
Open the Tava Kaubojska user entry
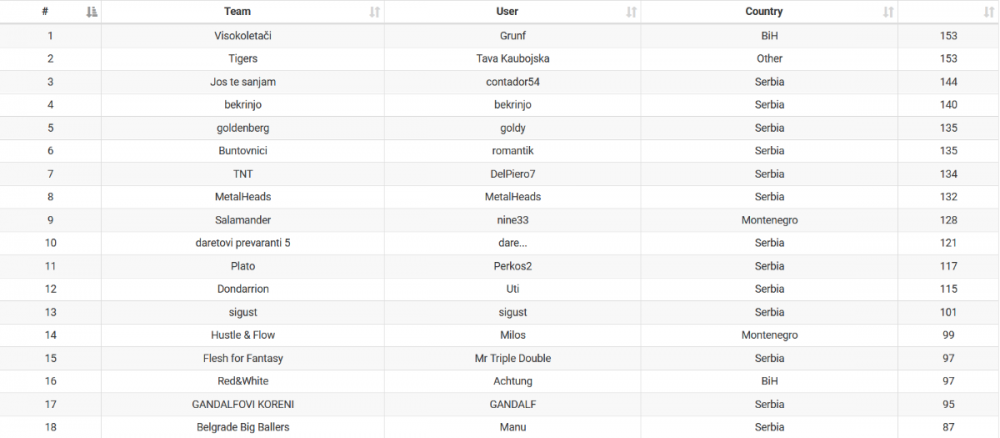coord(513,59)
